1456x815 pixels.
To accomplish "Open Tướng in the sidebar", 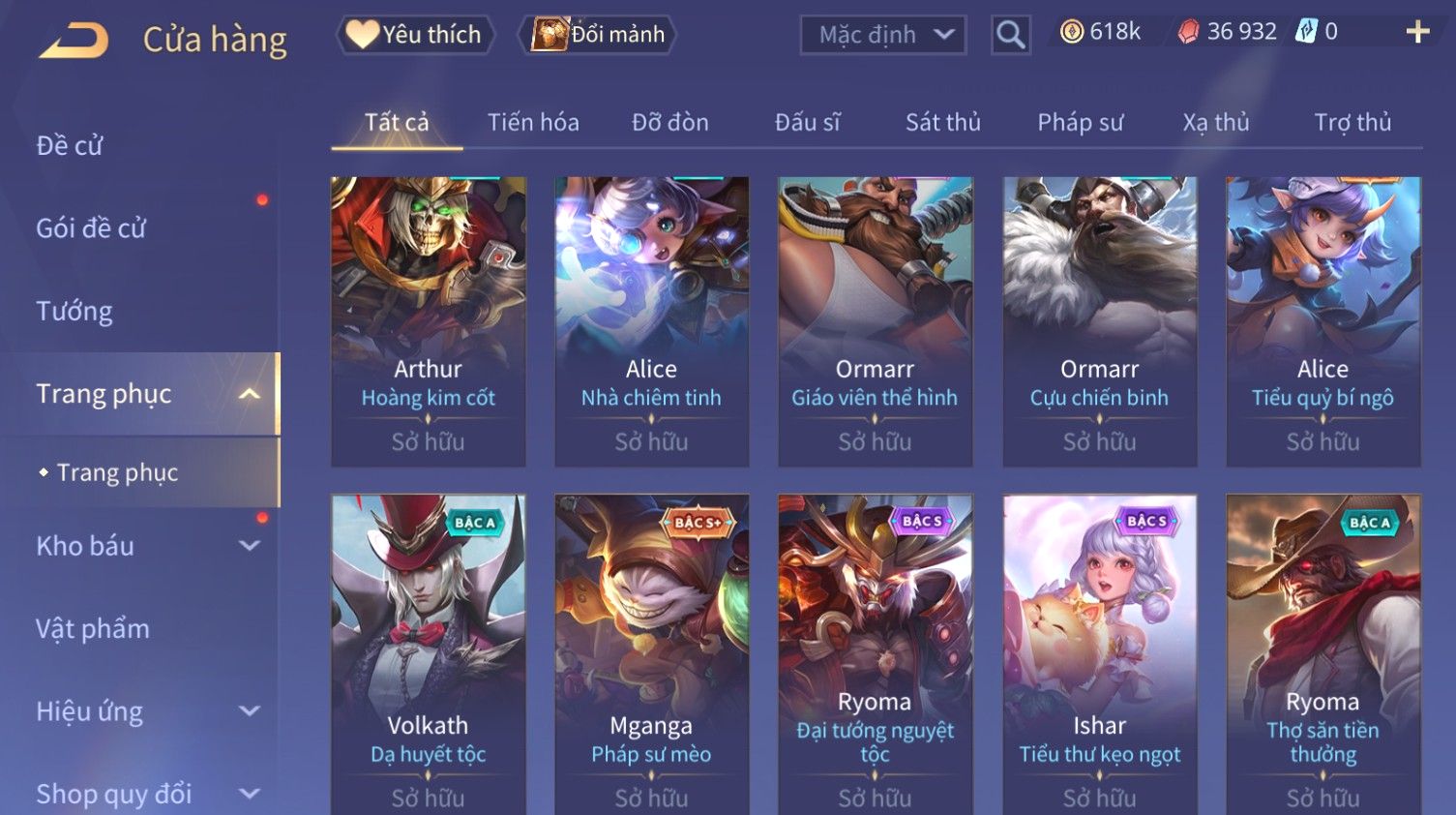I will coord(74,312).
